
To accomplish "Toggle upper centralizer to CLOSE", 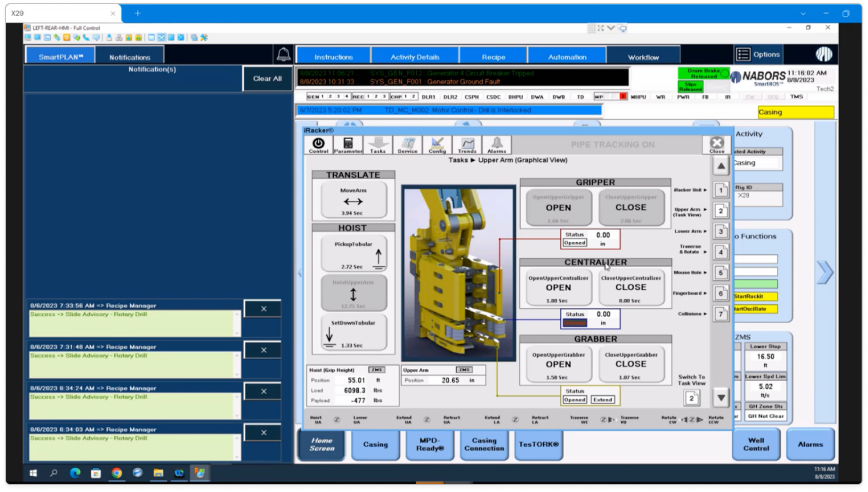I will pos(631,288).
